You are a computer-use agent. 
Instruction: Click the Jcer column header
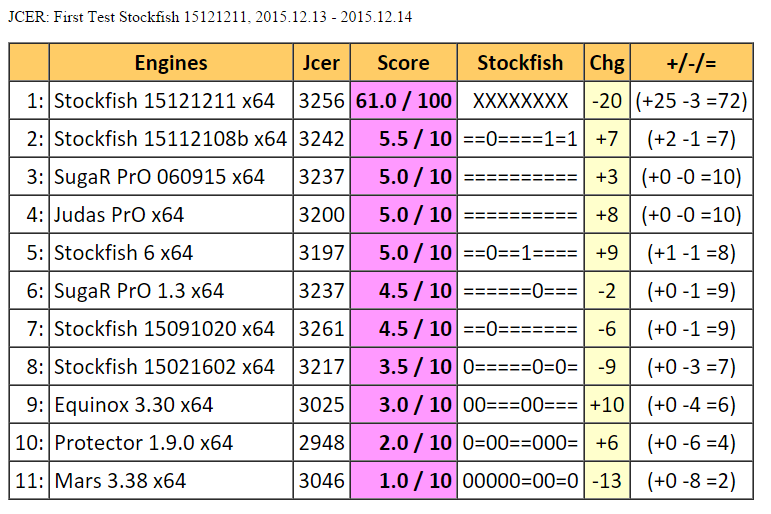click(x=321, y=62)
